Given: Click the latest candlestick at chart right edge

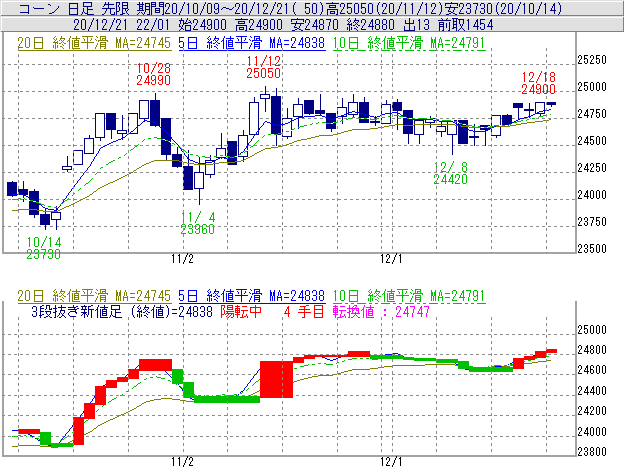Looking at the screenshot, I should pyautogui.click(x=551, y=104).
